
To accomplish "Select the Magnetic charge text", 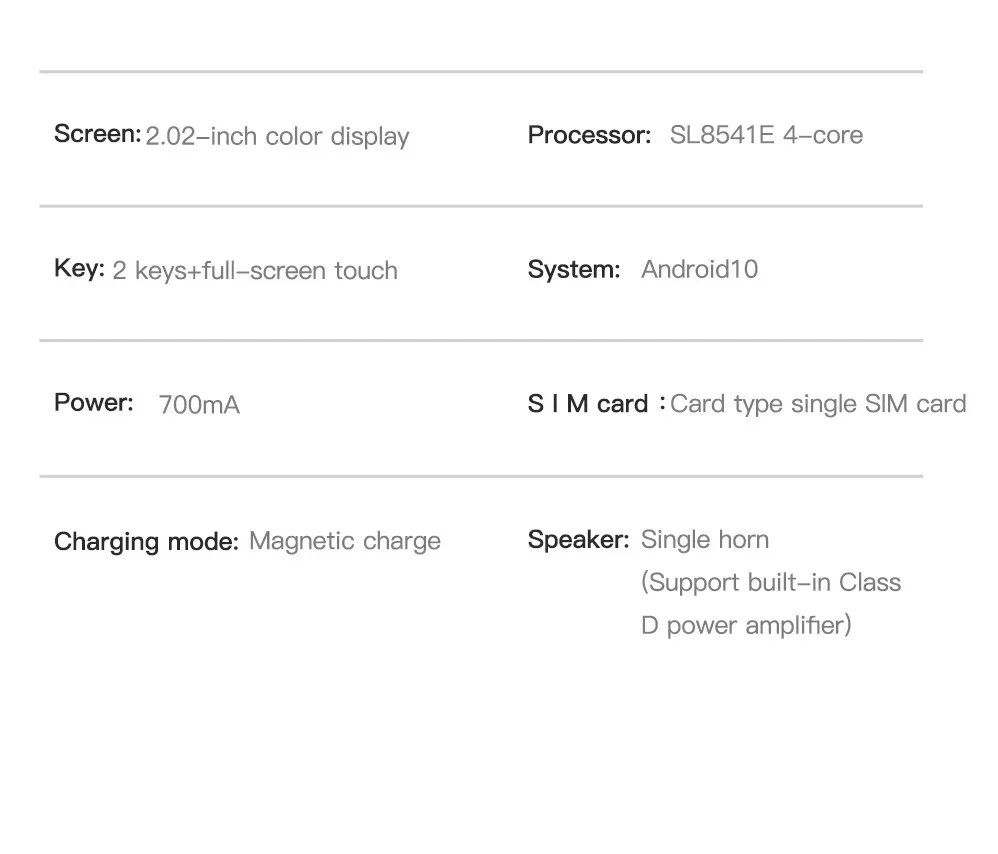I will [344, 541].
